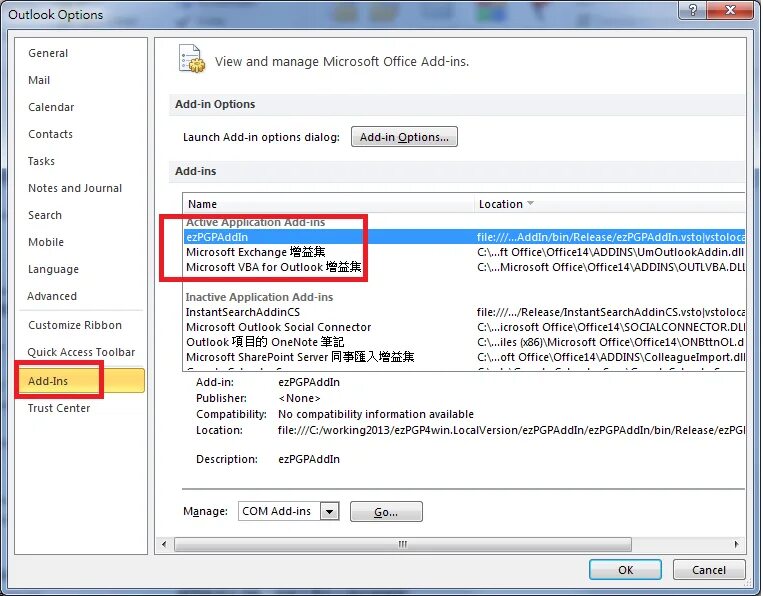Open Contacts settings
This screenshot has width=763, height=596.
[x=50, y=134]
